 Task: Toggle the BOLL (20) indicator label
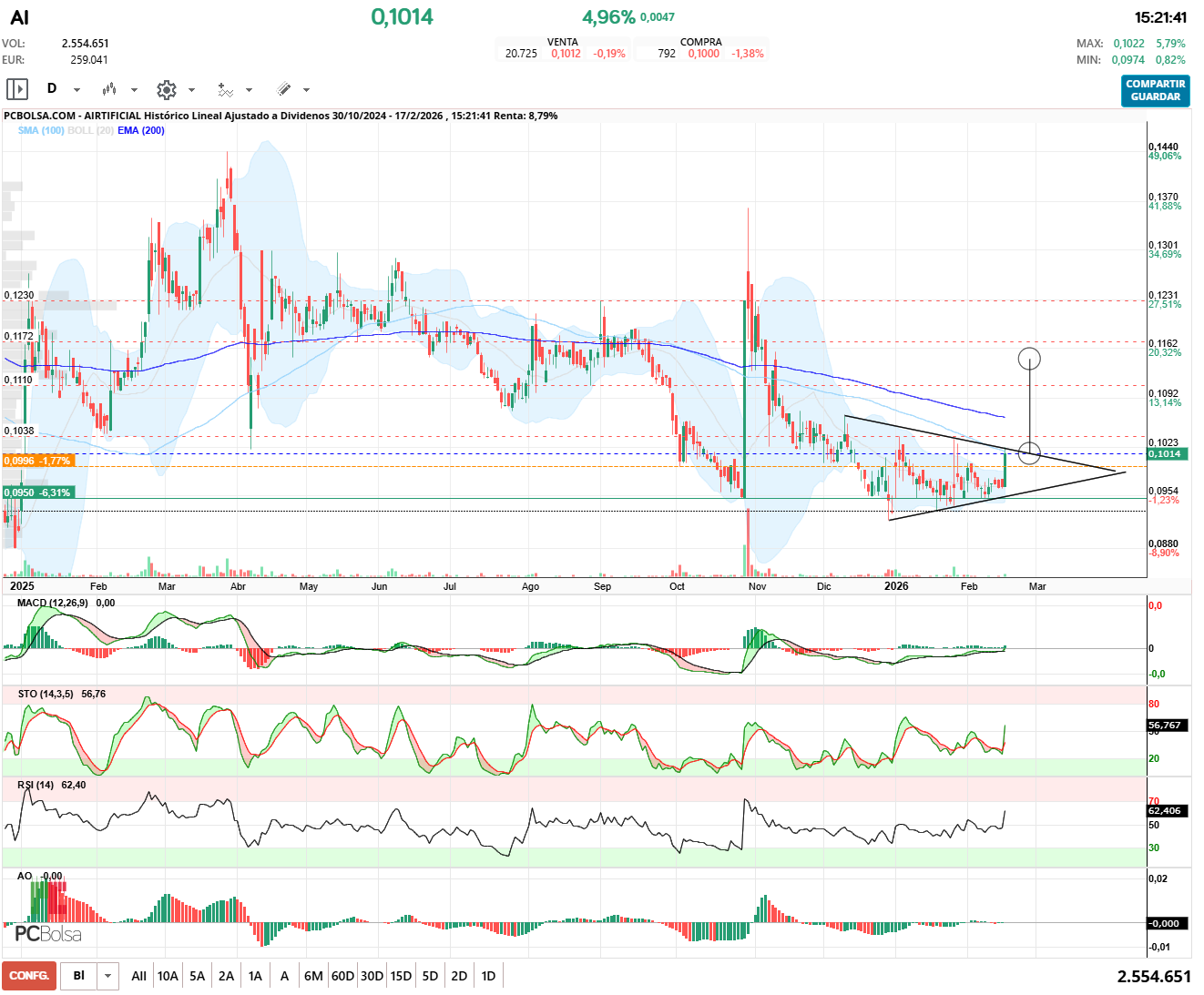click(x=91, y=130)
